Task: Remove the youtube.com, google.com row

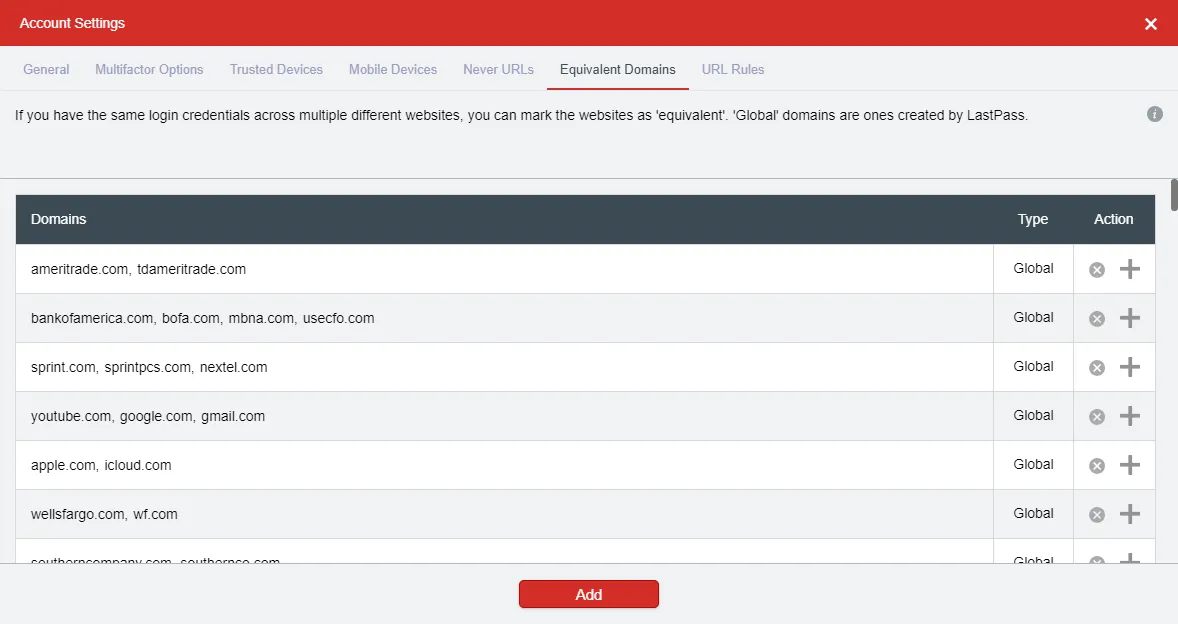Action: (x=1097, y=417)
